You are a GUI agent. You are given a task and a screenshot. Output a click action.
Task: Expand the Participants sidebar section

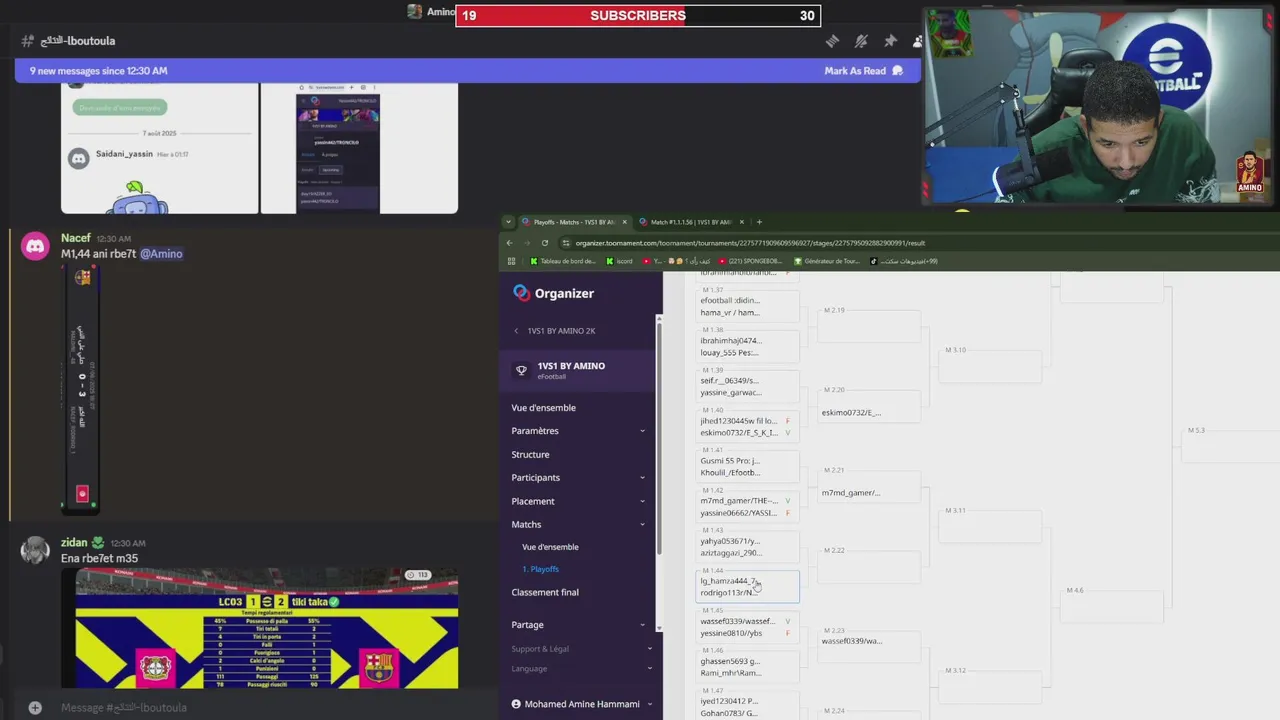coord(579,478)
